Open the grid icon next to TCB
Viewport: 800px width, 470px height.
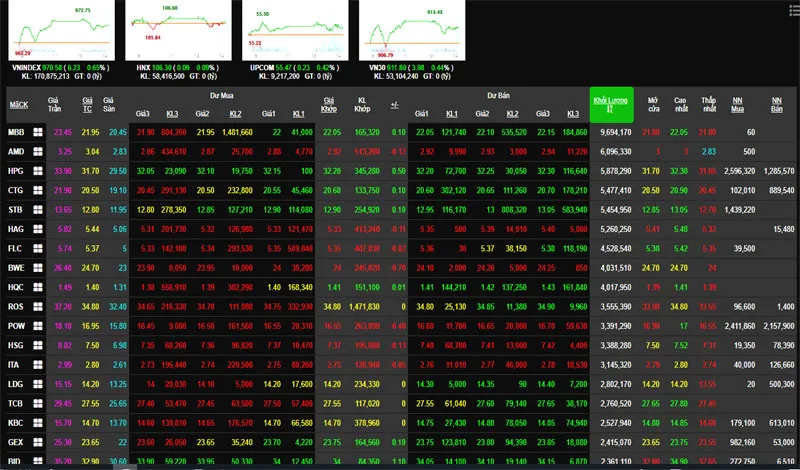tap(38, 404)
